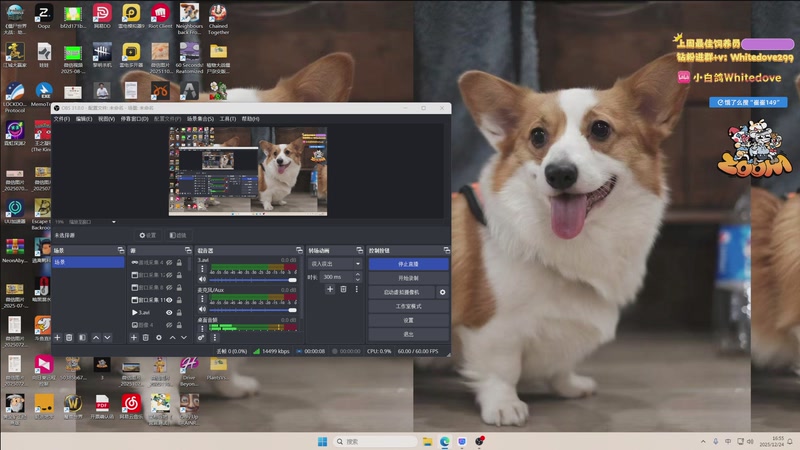This screenshot has width=800, height=450.
Task: Unlock the 窗口采集 11 source
Action: point(179,300)
